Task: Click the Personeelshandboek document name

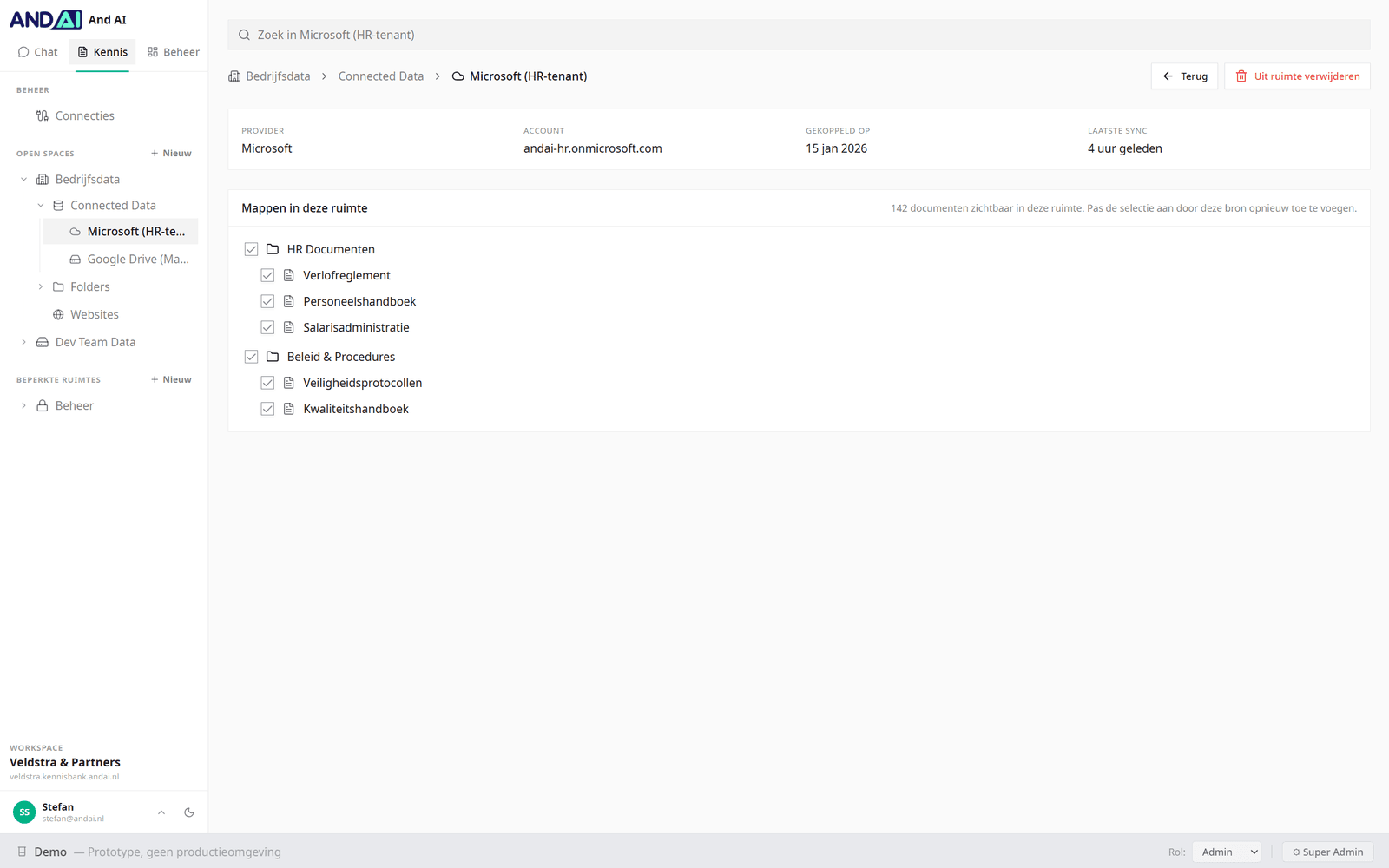Action: pyautogui.click(x=359, y=301)
